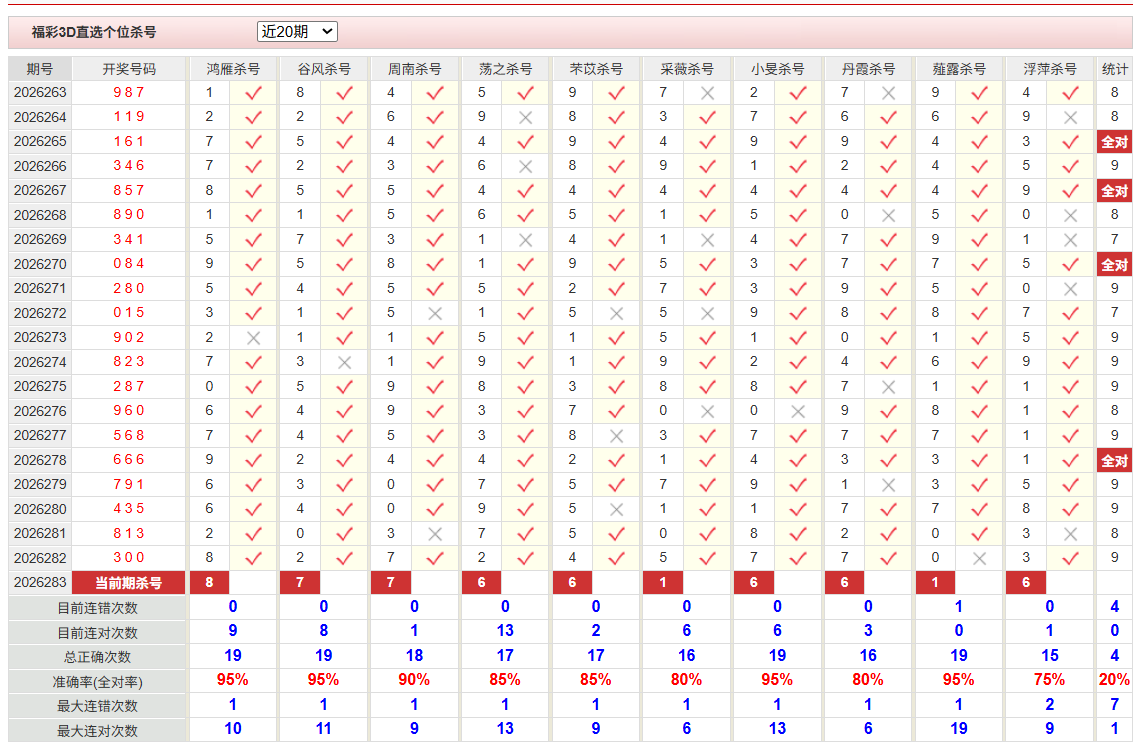Screen dimensions: 1145x753
Task: Select the 全对 badge in row 2026278
Action: tap(1114, 461)
